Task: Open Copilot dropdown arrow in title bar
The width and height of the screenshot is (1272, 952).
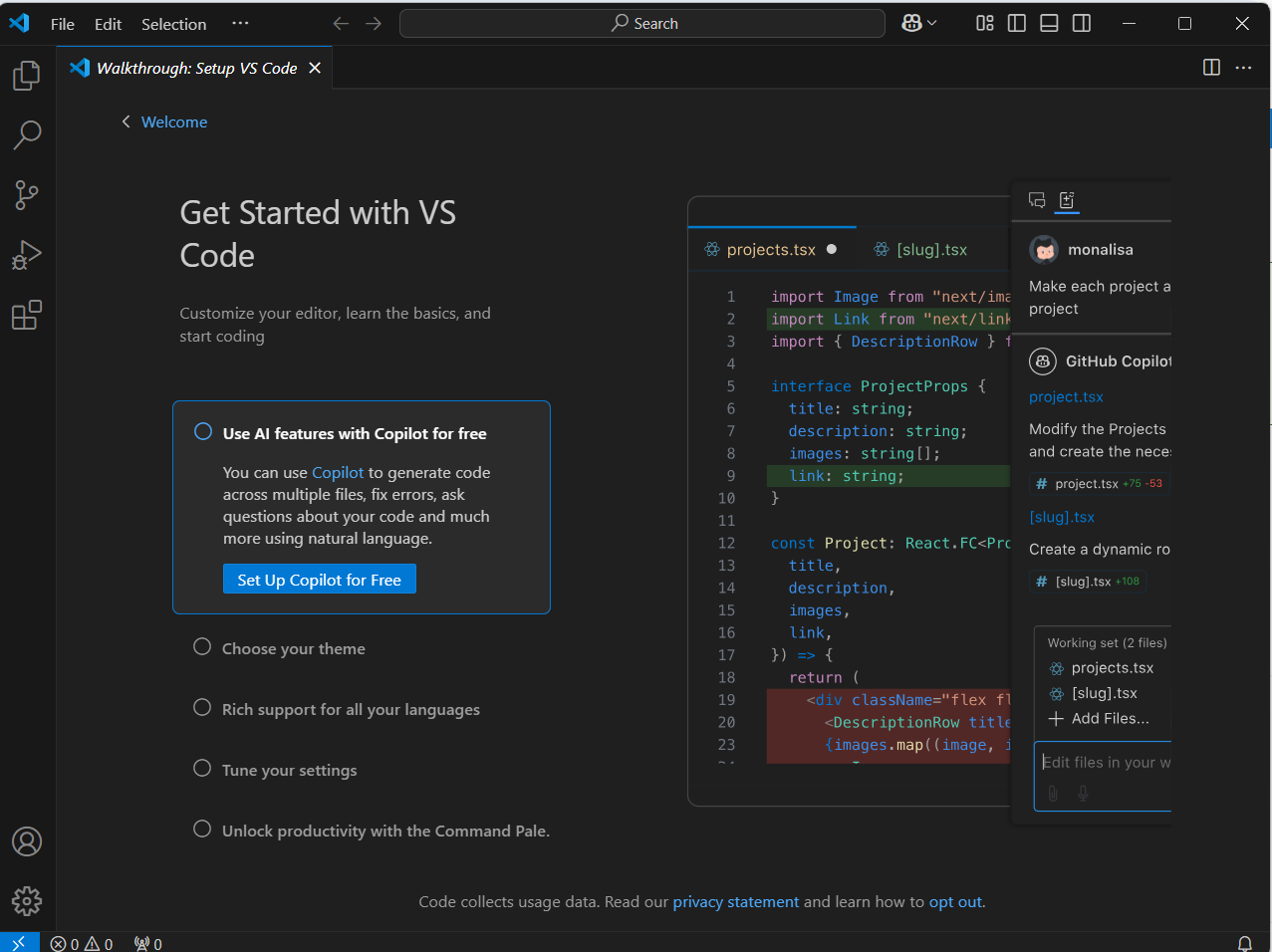Action: [932, 23]
